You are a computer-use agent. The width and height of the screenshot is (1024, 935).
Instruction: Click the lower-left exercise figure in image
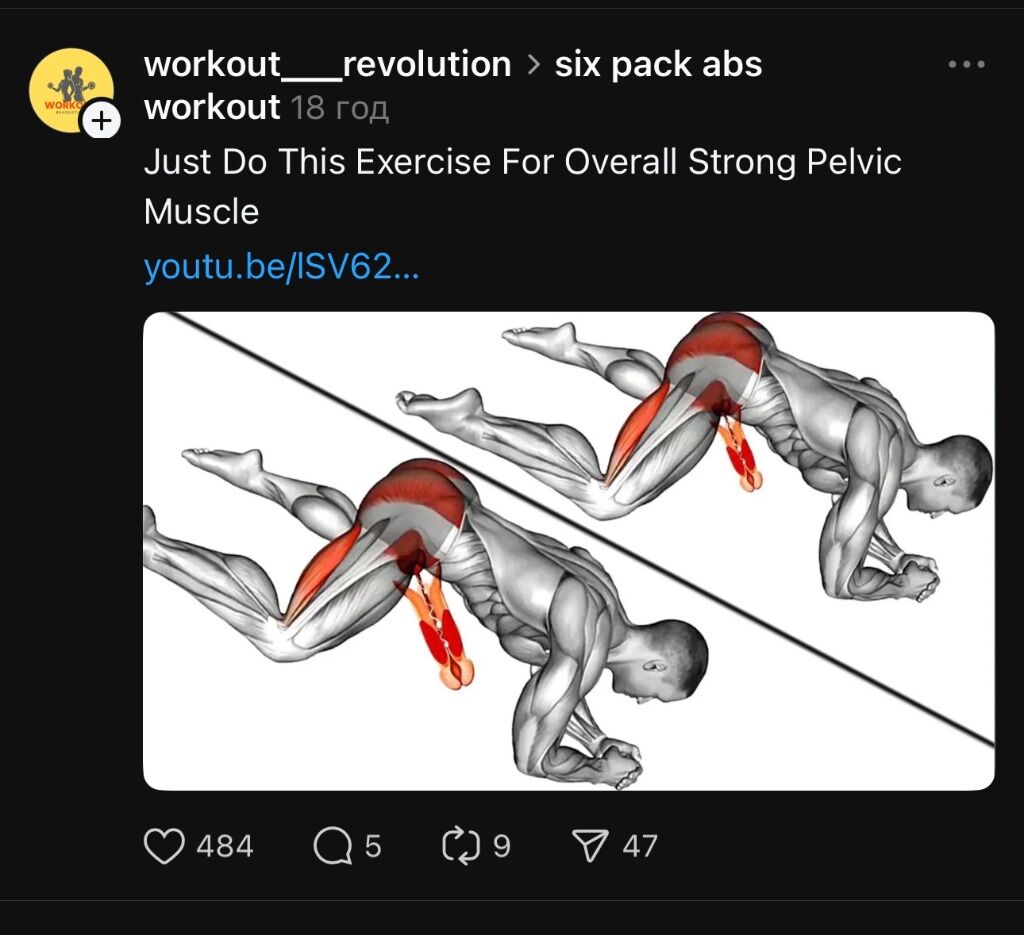[x=424, y=616]
